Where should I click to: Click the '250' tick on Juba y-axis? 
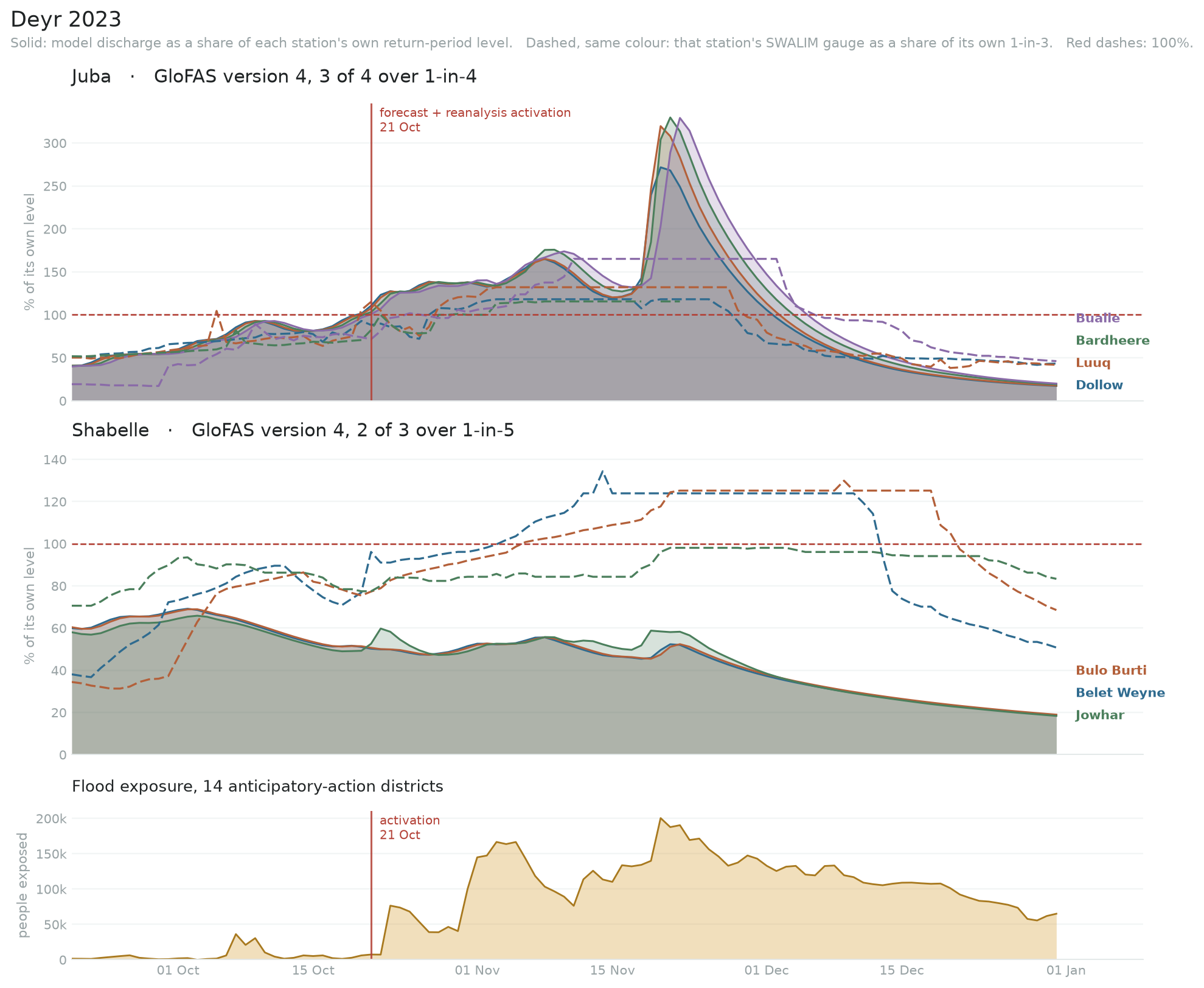(x=55, y=187)
